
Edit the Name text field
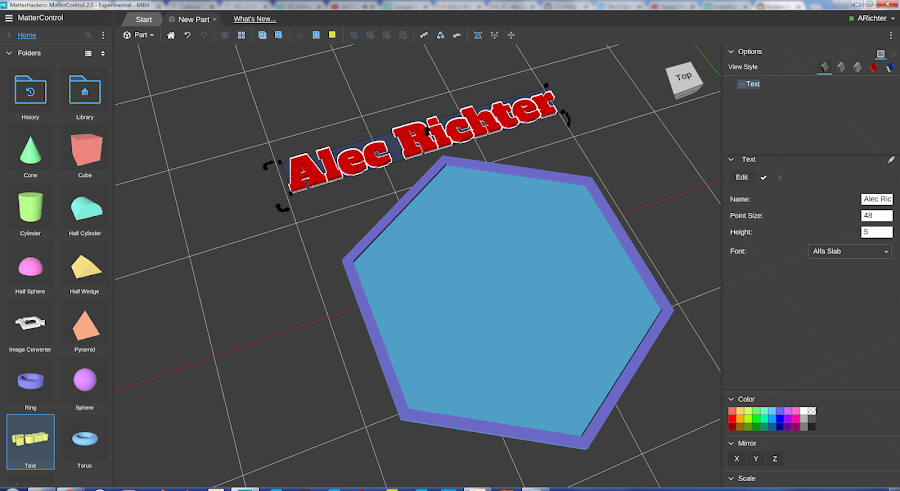point(876,199)
